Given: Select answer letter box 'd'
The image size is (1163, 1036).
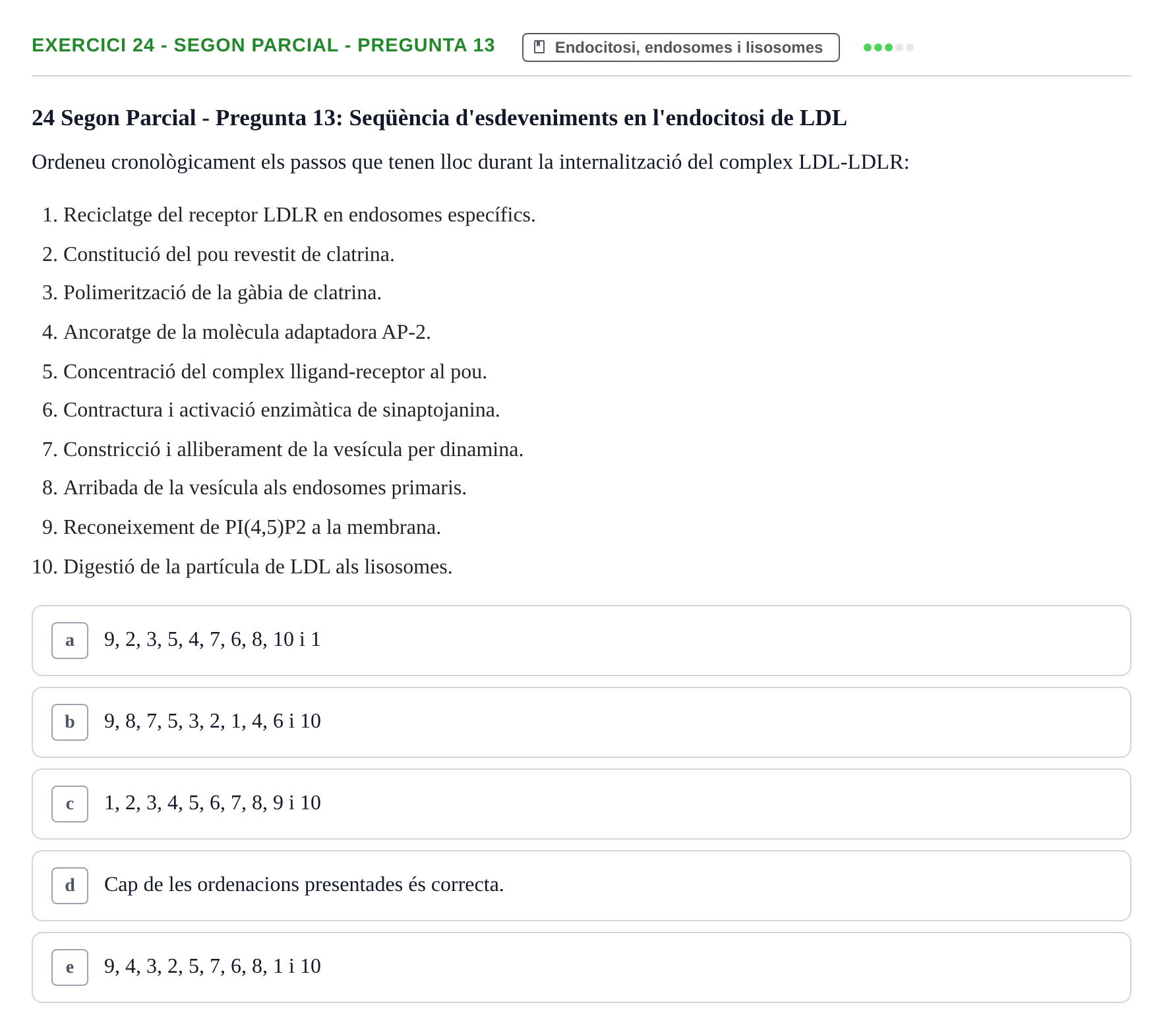Looking at the screenshot, I should [x=70, y=886].
